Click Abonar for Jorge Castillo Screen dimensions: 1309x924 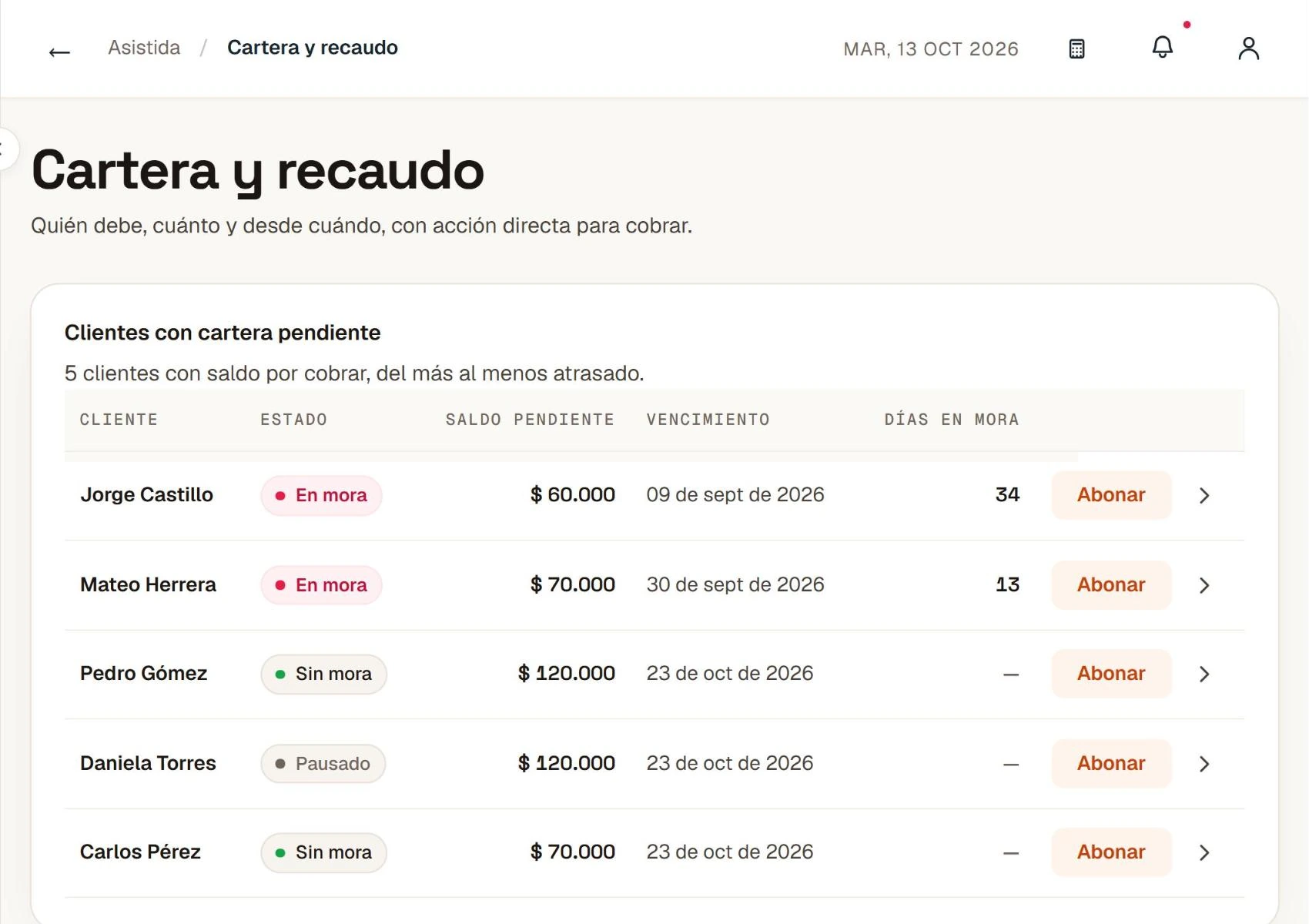(1111, 495)
